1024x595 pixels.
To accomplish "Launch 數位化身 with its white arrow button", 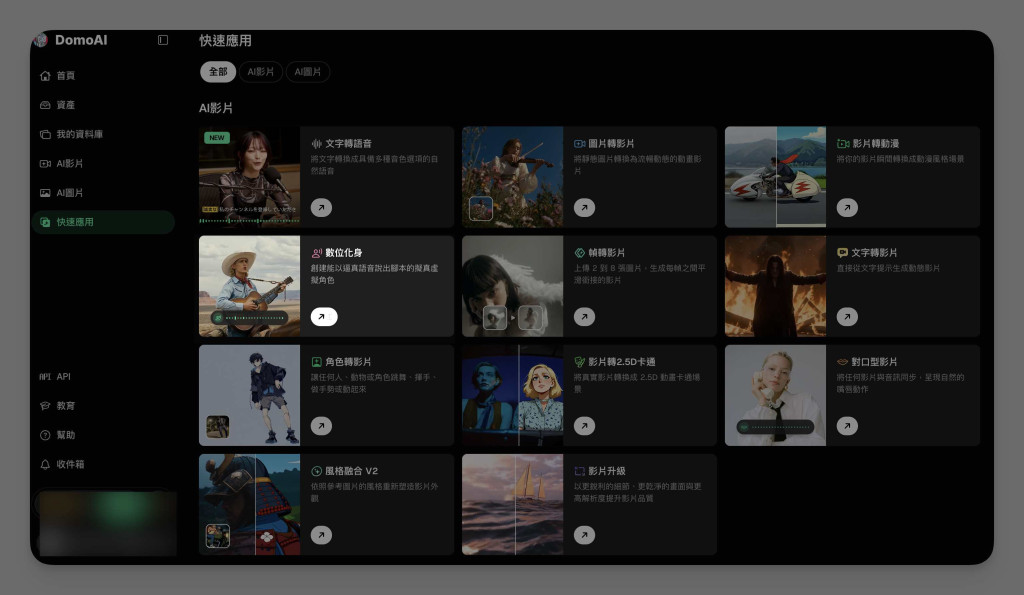I will pyautogui.click(x=324, y=317).
